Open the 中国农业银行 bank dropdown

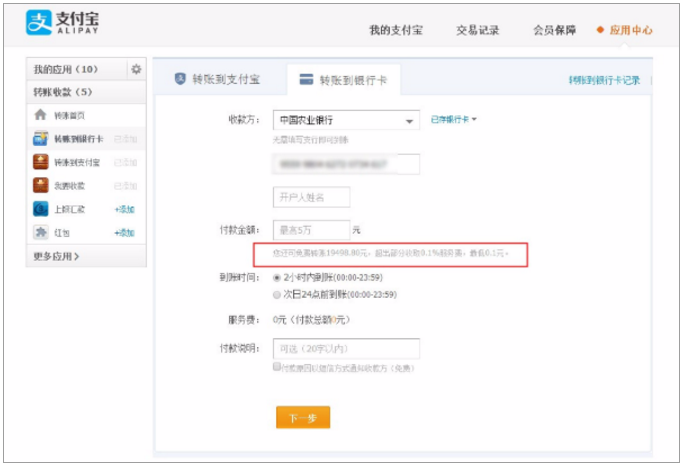[346, 120]
